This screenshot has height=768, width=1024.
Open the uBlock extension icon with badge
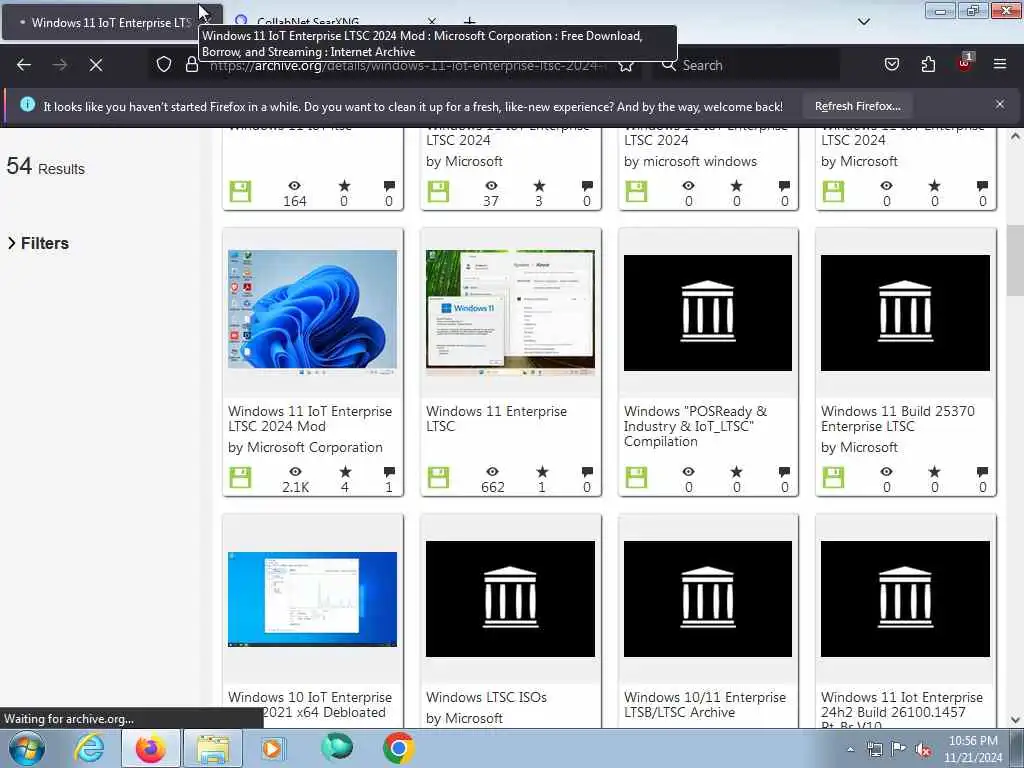click(x=965, y=63)
